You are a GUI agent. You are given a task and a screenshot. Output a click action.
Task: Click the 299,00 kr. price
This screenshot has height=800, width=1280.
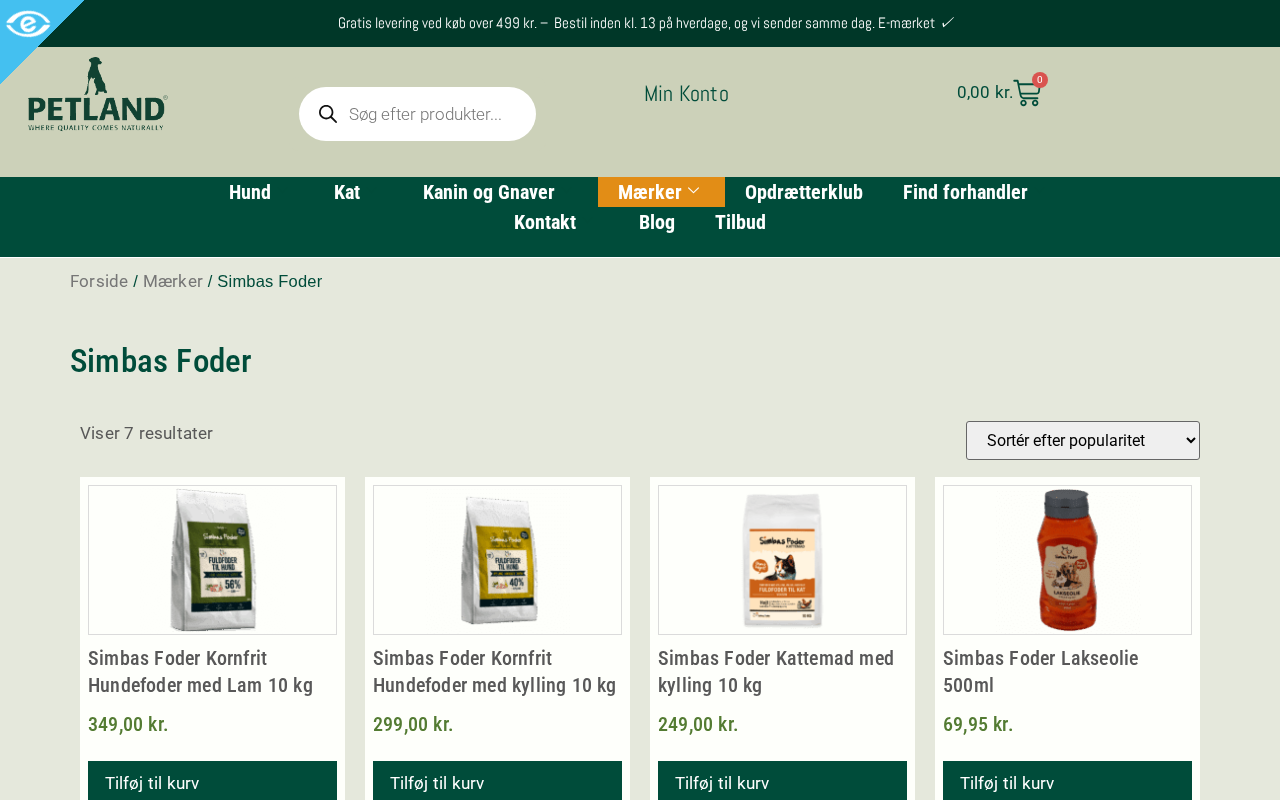(x=413, y=724)
